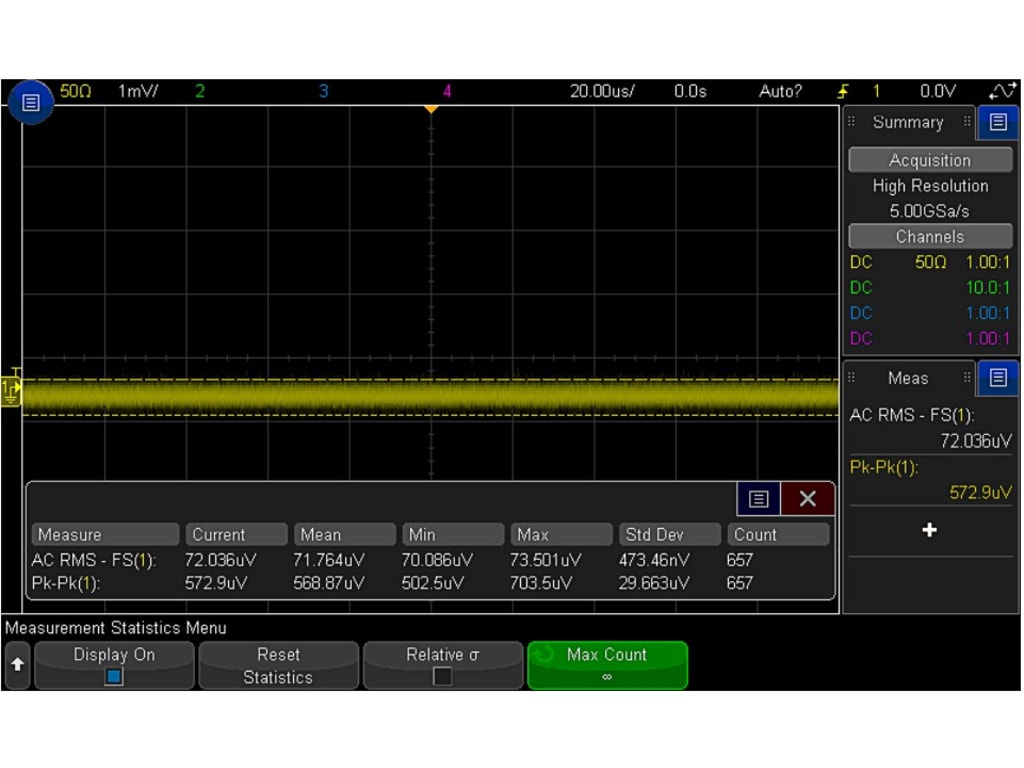Select the green channel DC 10.0:1 row
The height and width of the screenshot is (768, 1024).
point(930,287)
